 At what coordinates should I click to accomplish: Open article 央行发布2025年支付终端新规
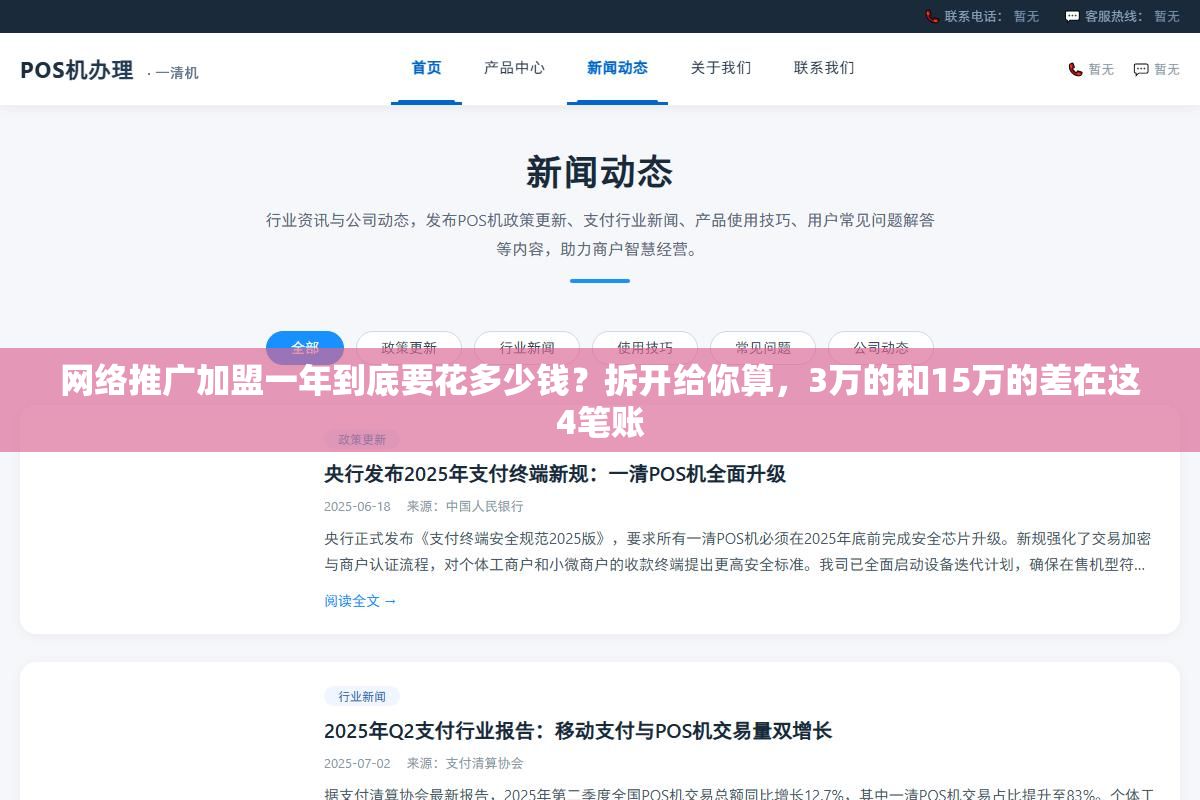click(555, 474)
